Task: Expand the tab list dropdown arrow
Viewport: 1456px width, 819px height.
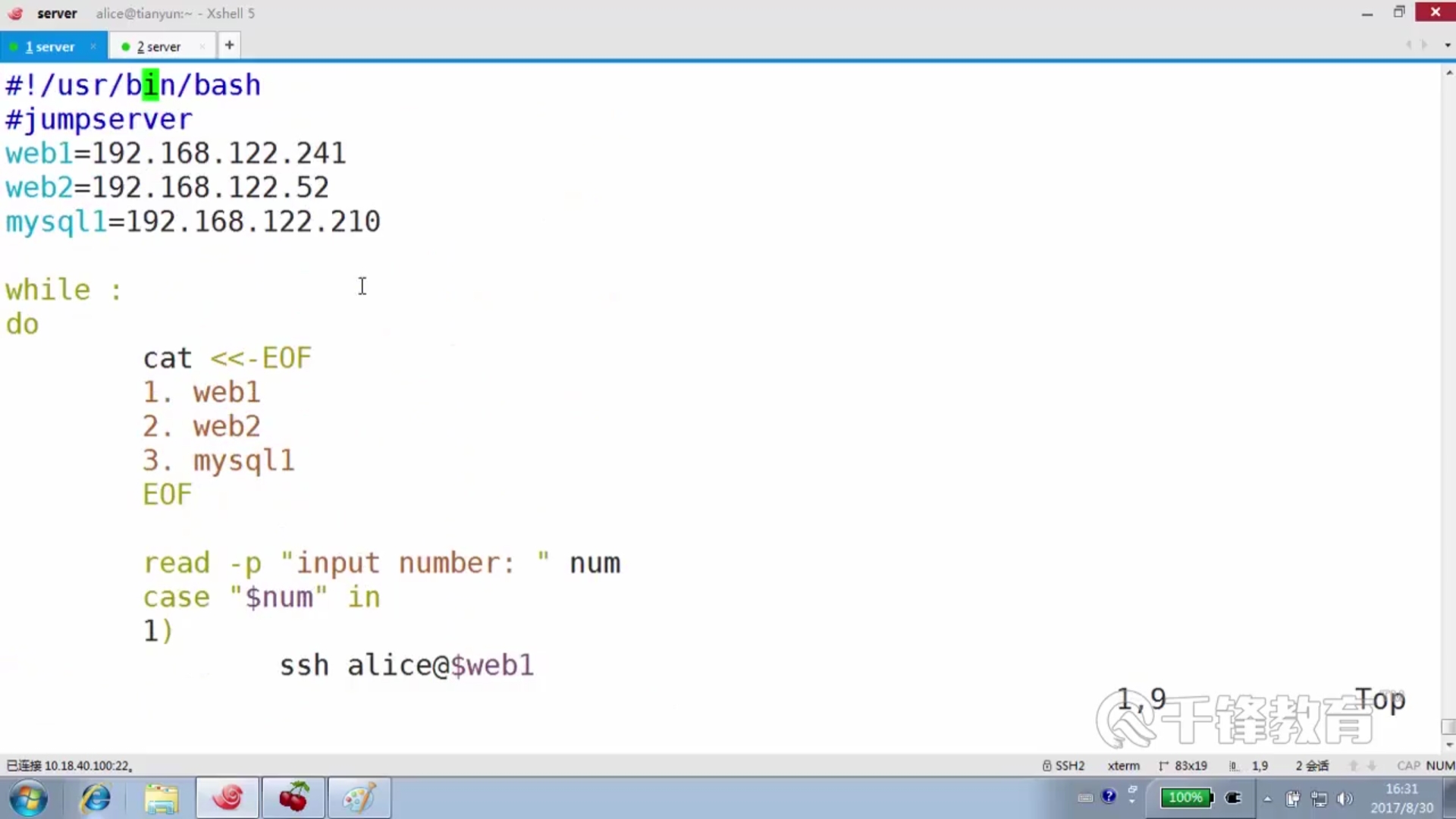Action: [x=1447, y=45]
